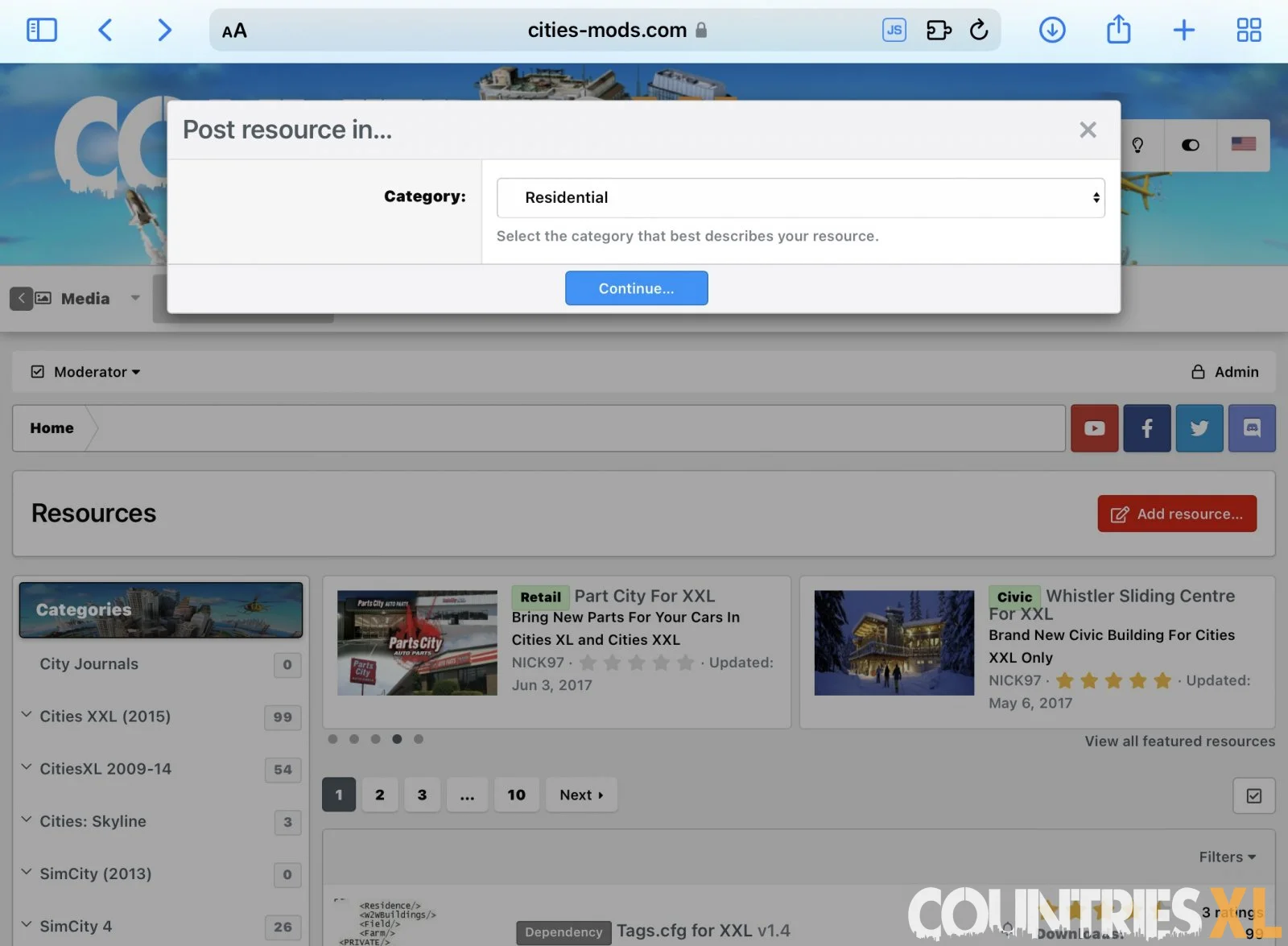Open the YouTube social button

click(1094, 428)
